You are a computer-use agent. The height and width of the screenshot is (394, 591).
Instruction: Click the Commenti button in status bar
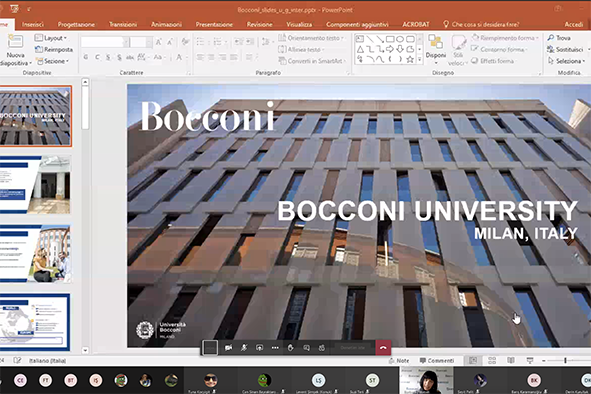click(437, 360)
